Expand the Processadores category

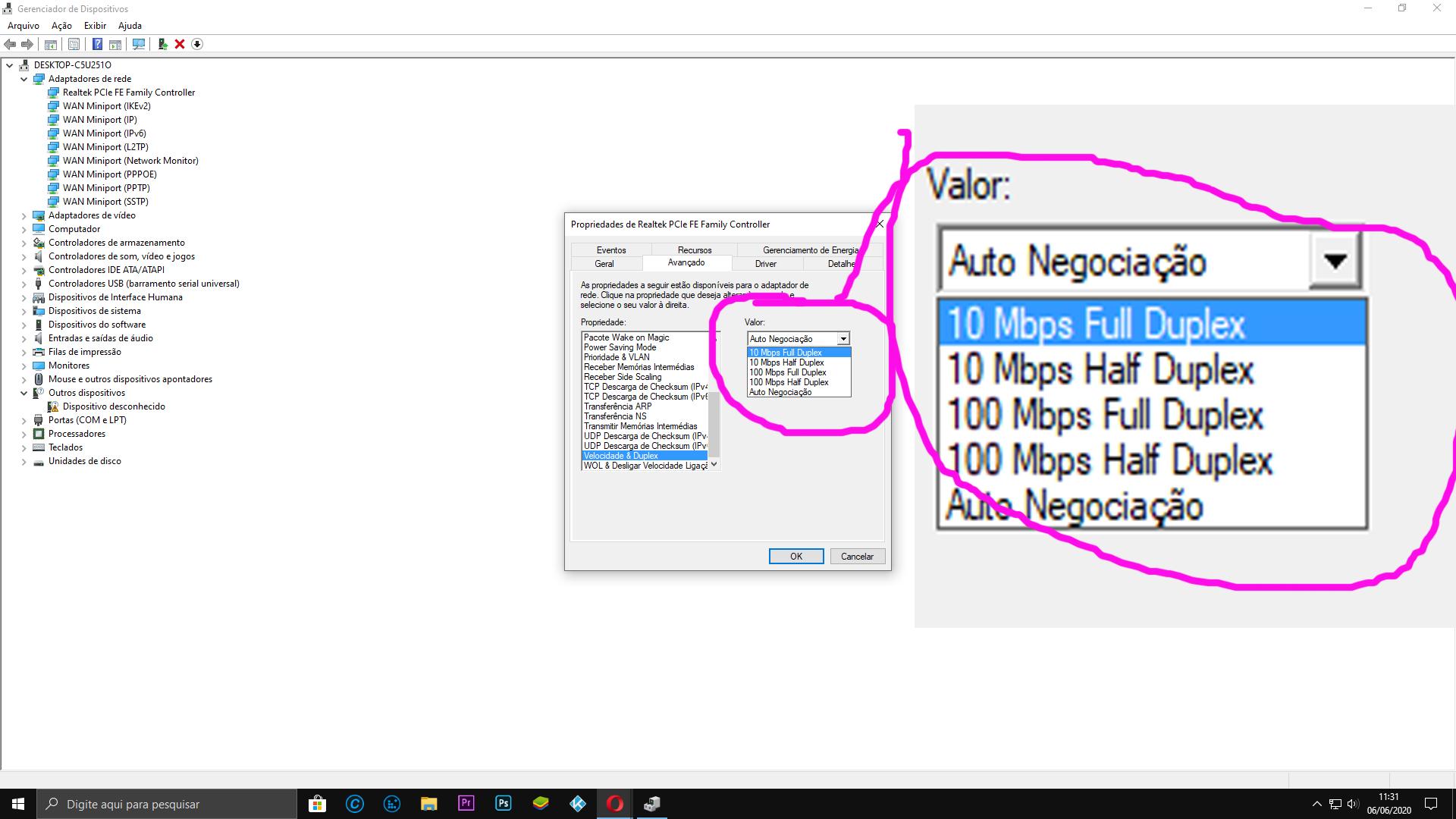(24, 434)
